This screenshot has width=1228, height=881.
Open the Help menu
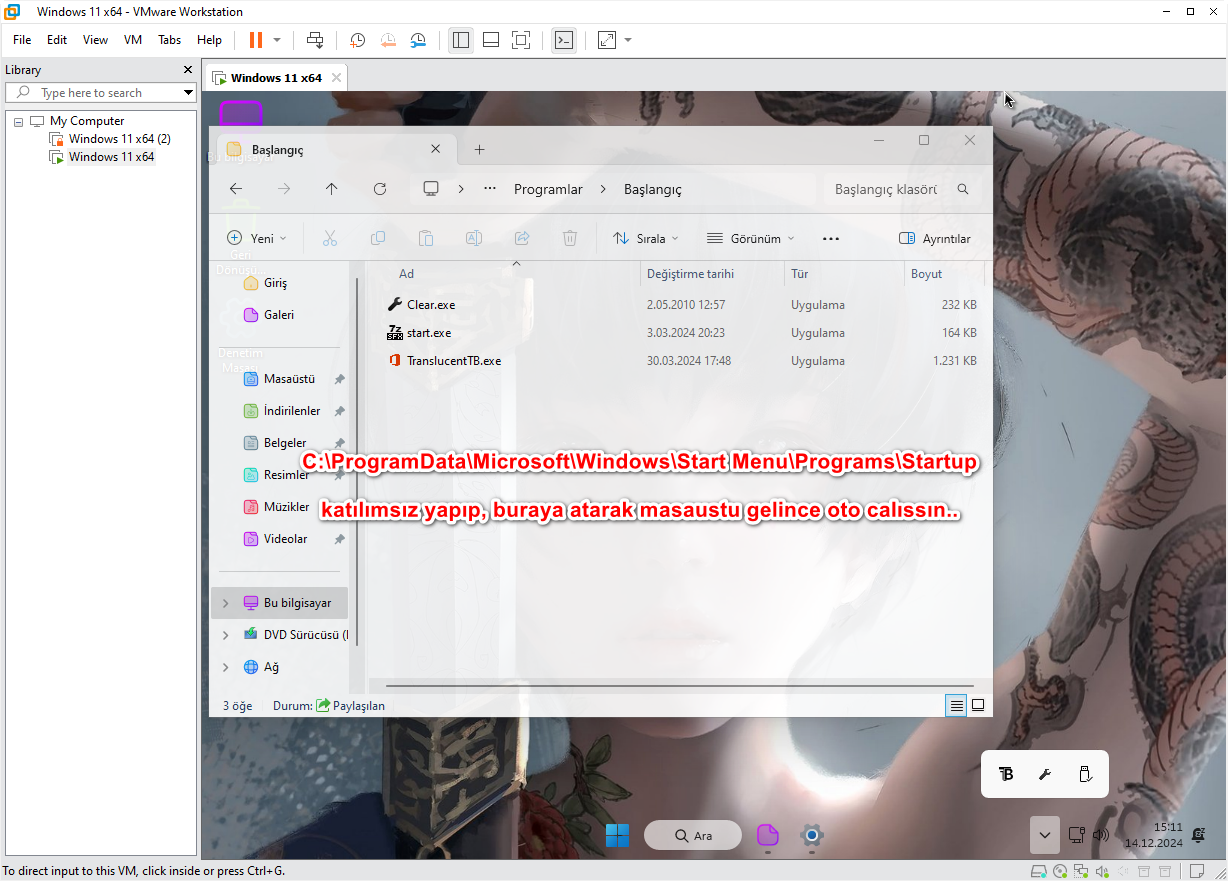click(x=210, y=40)
